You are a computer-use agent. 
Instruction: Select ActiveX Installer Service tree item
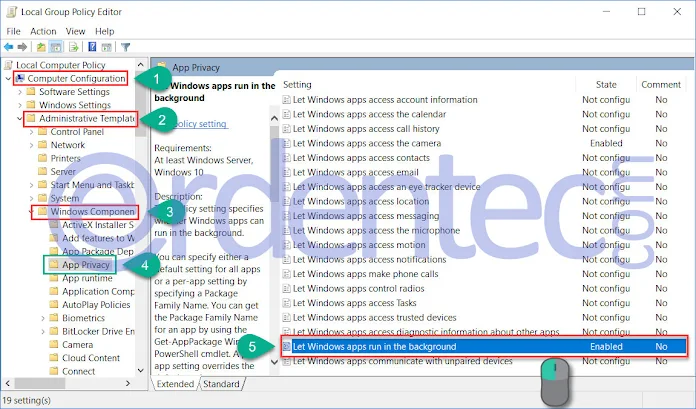tap(98, 225)
